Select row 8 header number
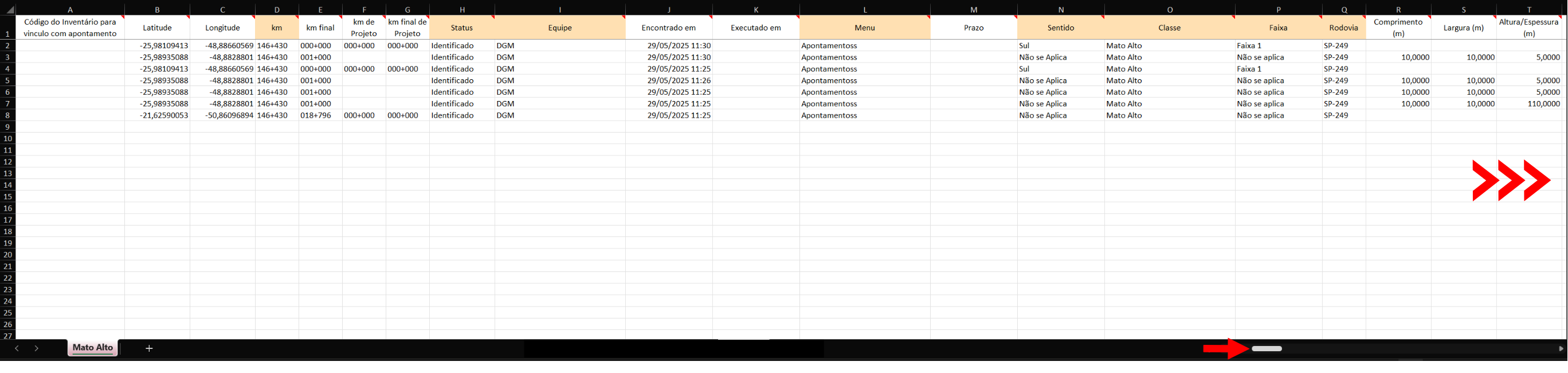The height and width of the screenshot is (373, 1568). 8,115
